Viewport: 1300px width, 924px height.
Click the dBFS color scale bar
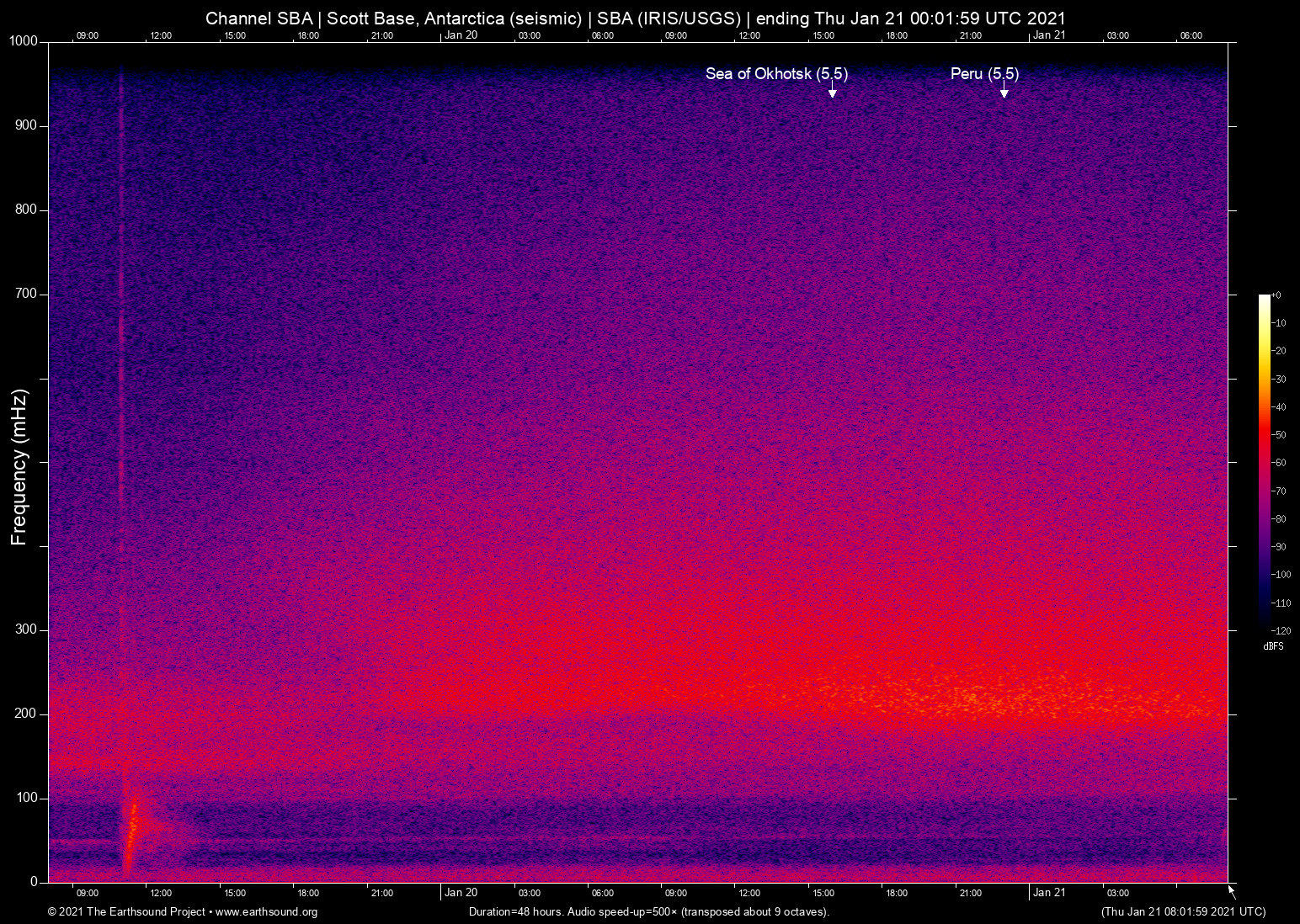[x=1264, y=461]
